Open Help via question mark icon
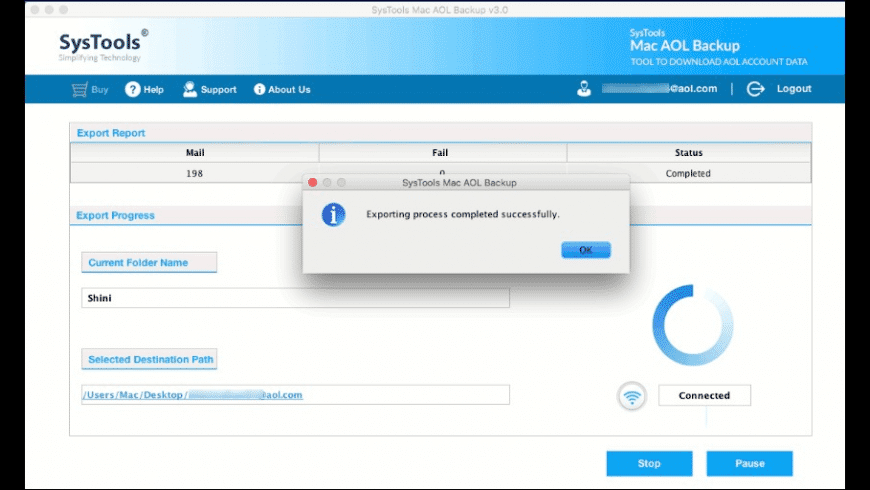870x490 pixels. pyautogui.click(x=133, y=89)
